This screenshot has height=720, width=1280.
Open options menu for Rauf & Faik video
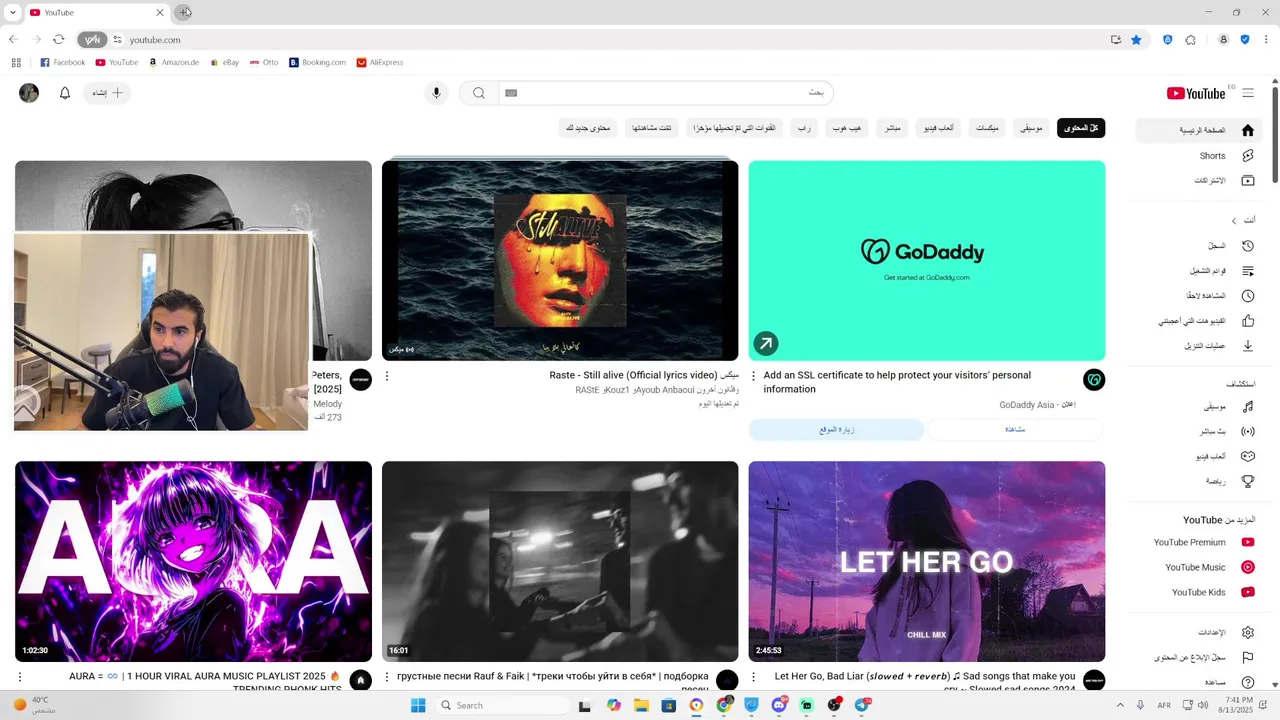pos(387,677)
